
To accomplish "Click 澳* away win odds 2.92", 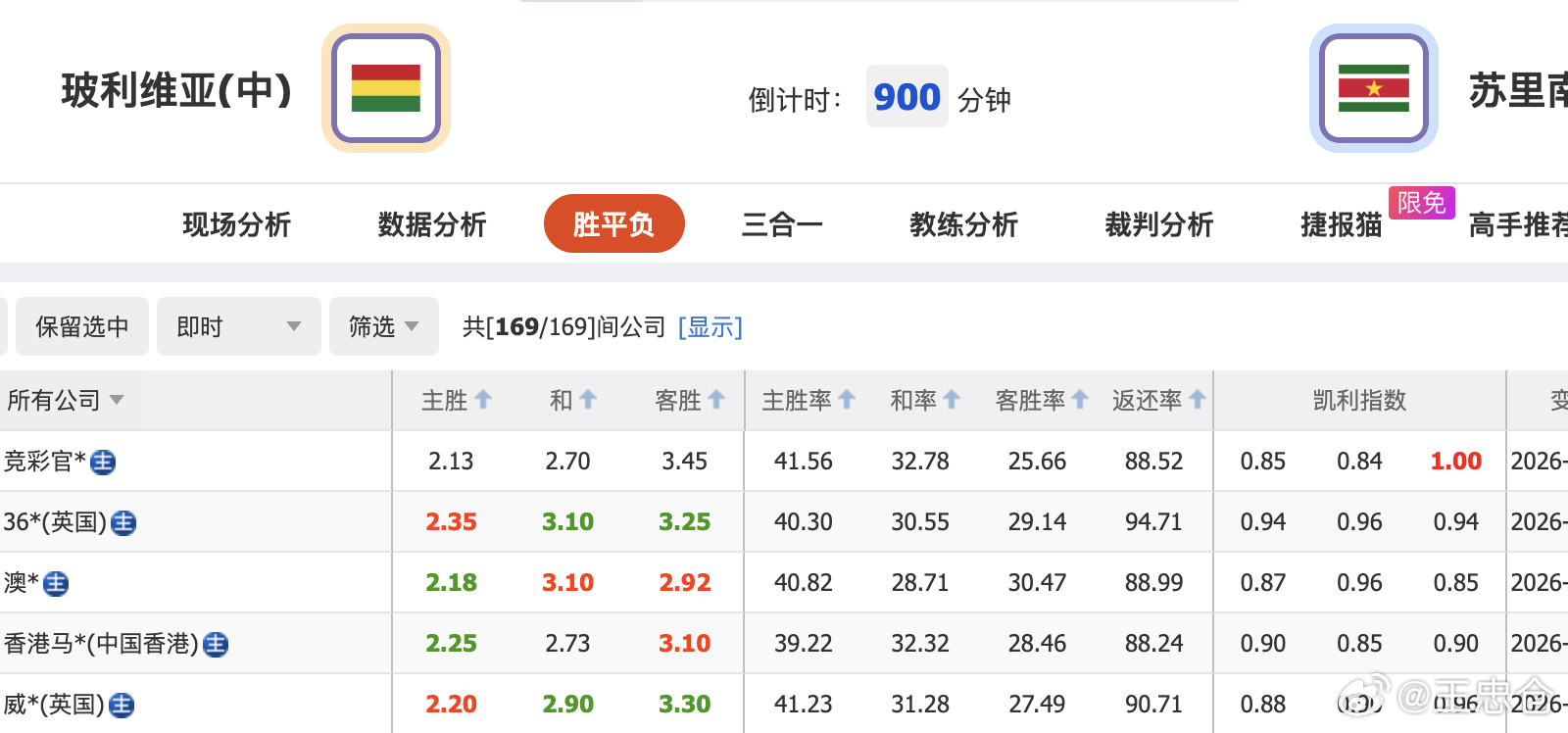I will (x=685, y=582).
